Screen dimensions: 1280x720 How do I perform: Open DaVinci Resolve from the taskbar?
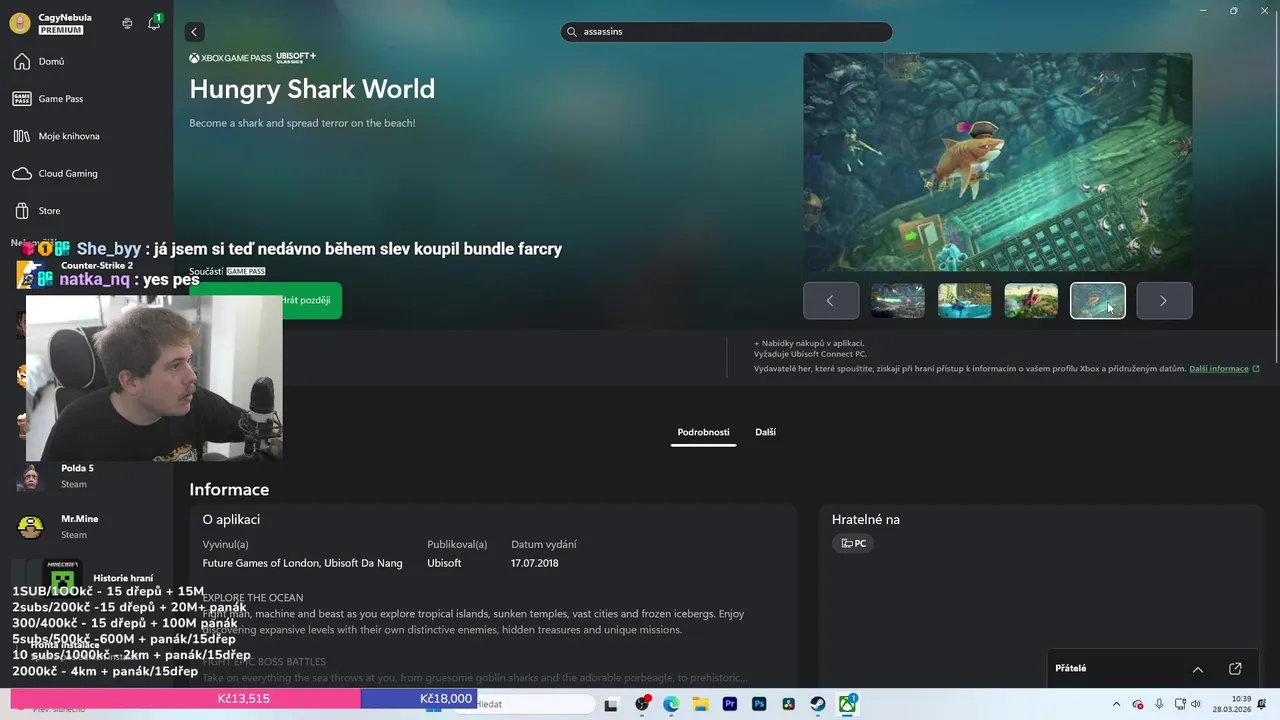pyautogui.click(x=788, y=705)
